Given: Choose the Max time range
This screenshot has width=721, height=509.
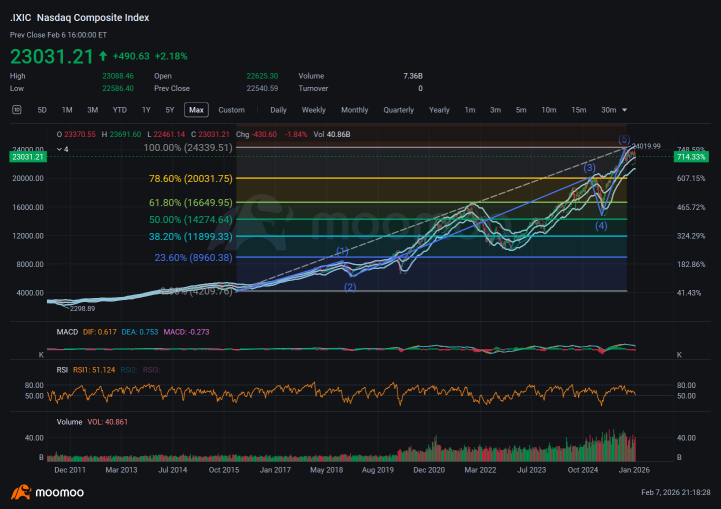Looking at the screenshot, I should click(x=196, y=110).
